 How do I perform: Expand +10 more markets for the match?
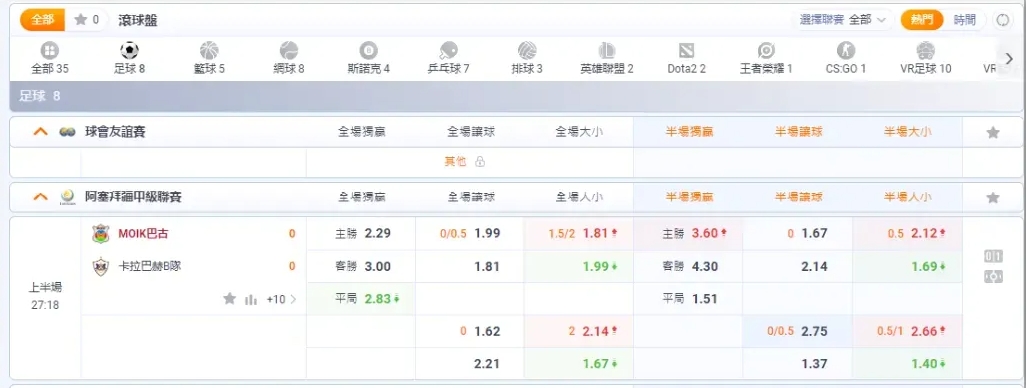(x=281, y=300)
